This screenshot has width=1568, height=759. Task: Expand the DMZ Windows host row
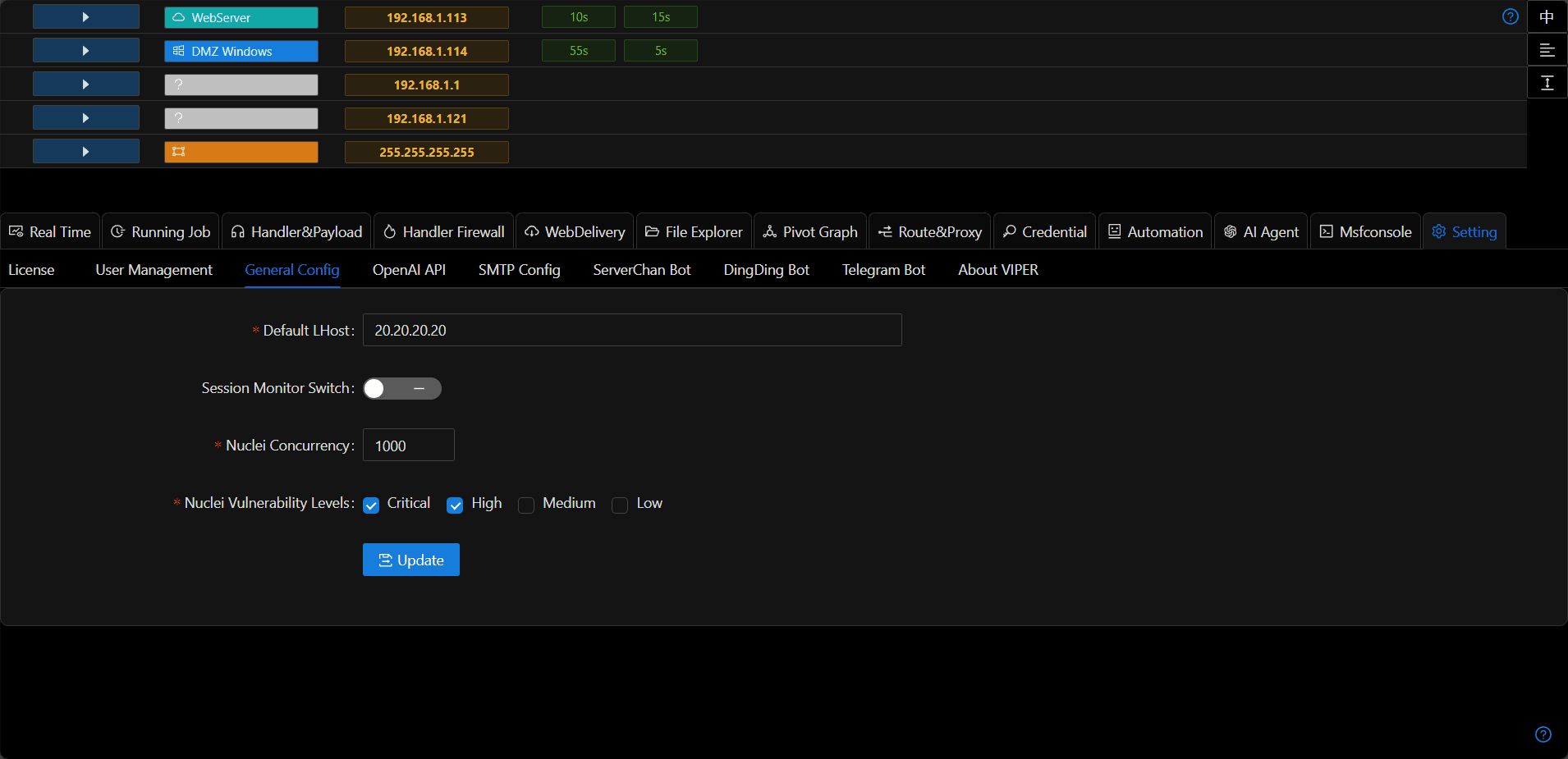coord(86,51)
